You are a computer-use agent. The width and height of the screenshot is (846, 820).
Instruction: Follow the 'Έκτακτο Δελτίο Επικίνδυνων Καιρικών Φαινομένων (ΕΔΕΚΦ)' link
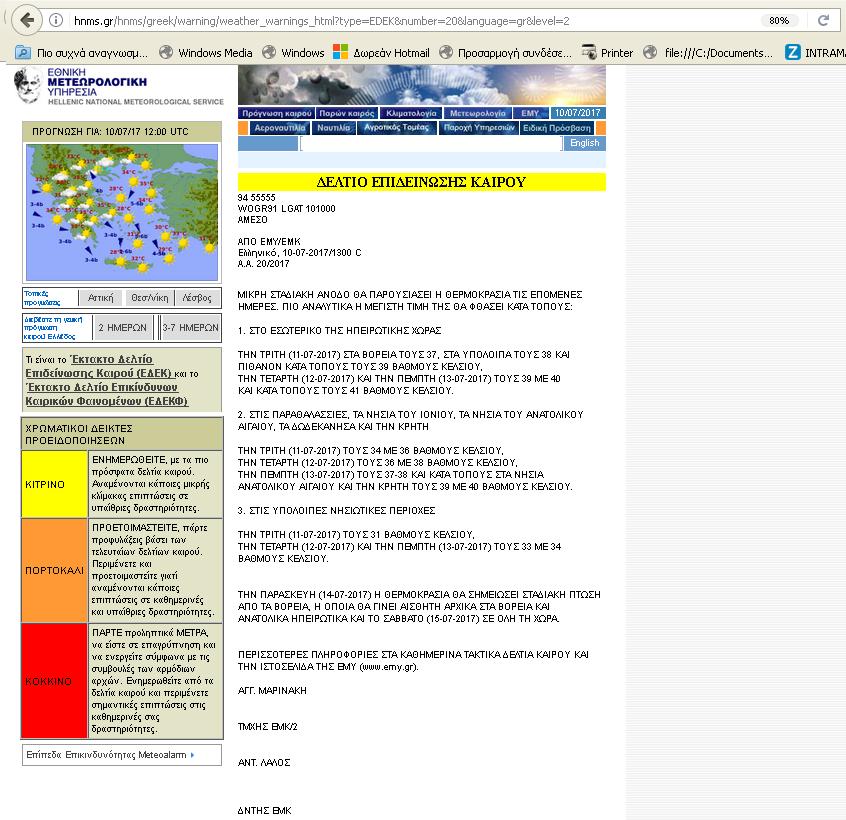click(x=107, y=394)
